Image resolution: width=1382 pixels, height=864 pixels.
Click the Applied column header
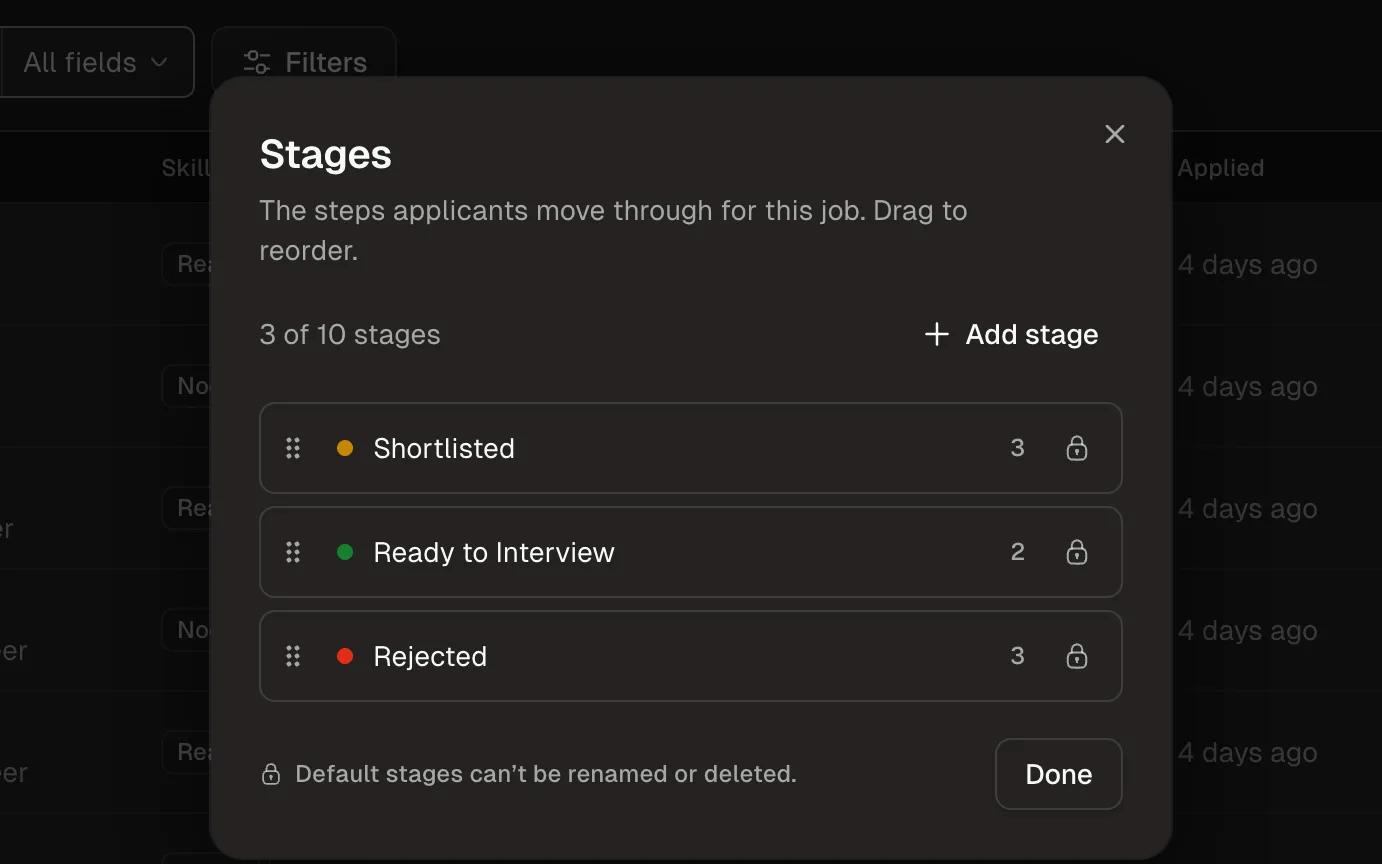coord(1220,167)
